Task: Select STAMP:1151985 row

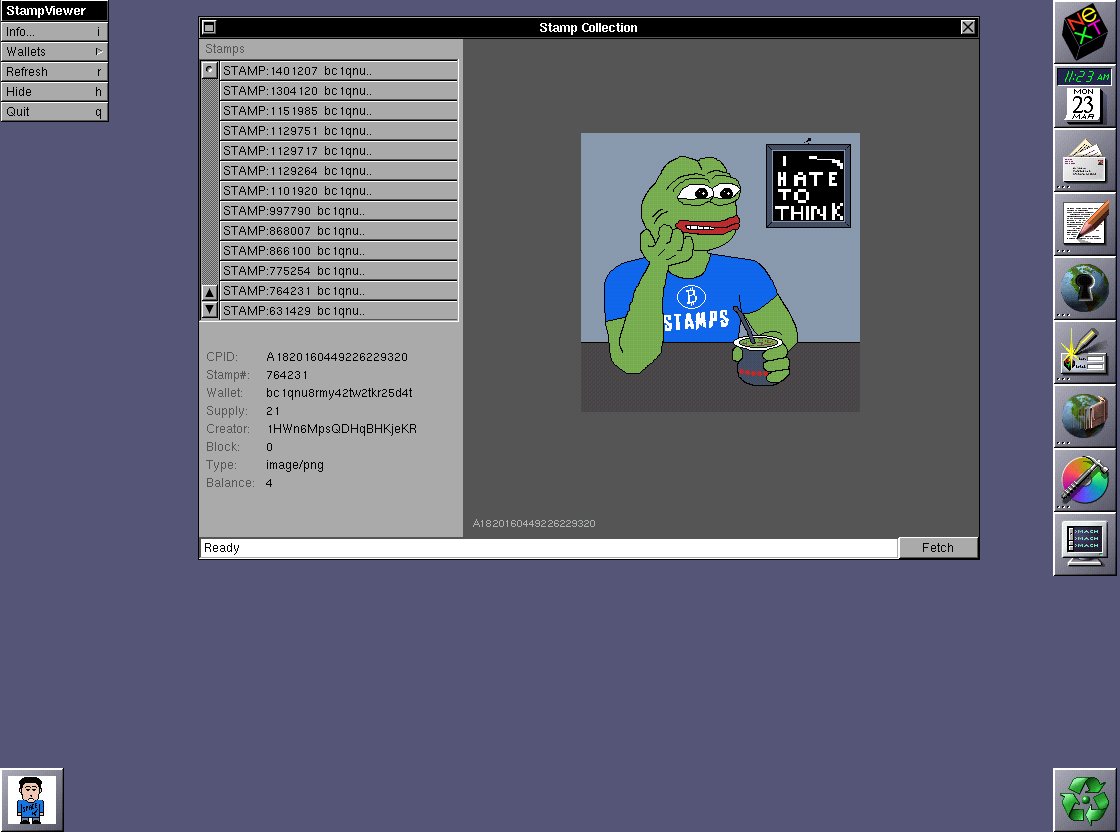Action: (x=339, y=111)
